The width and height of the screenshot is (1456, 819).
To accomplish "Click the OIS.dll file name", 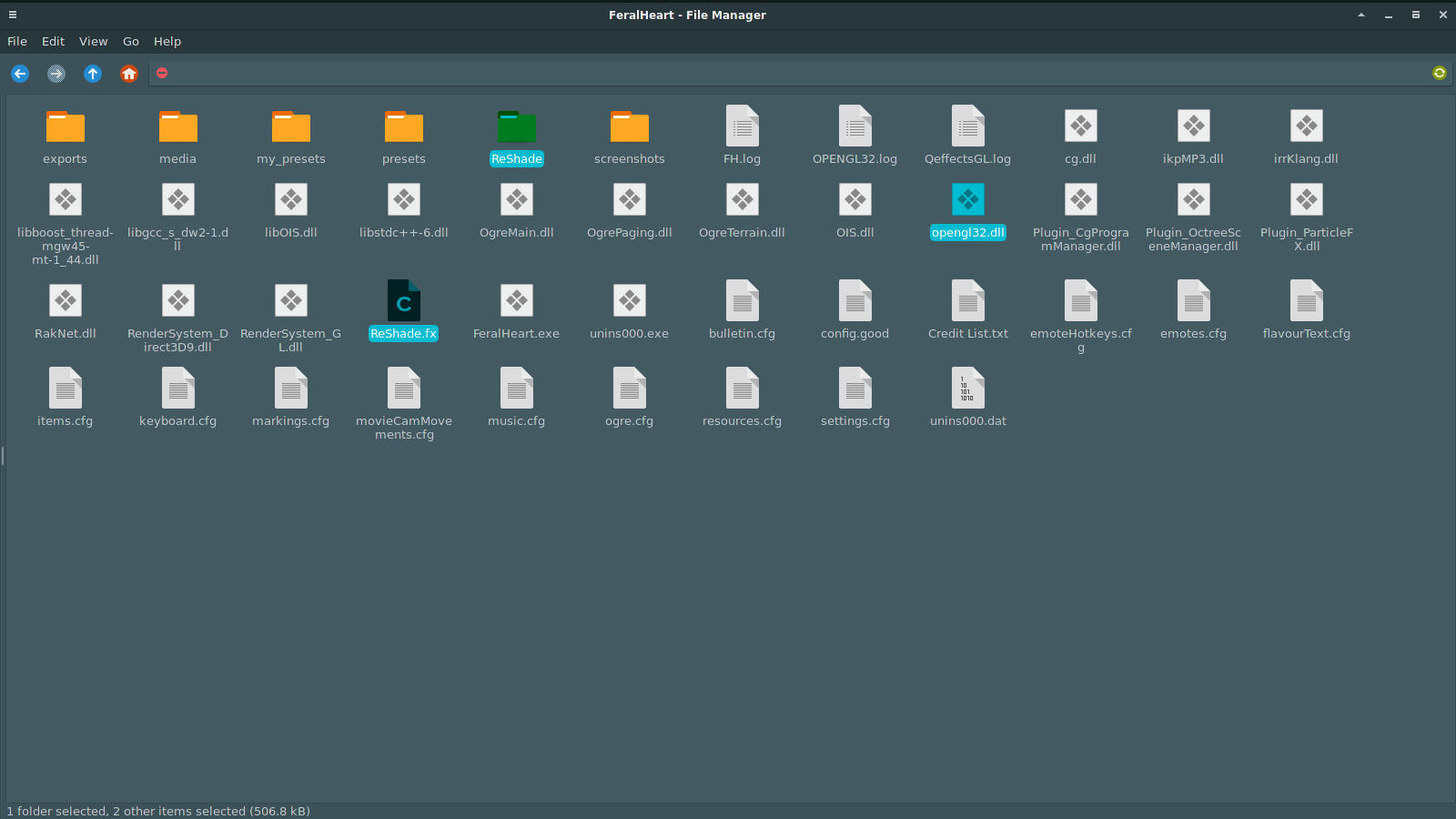I will pyautogui.click(x=855, y=232).
